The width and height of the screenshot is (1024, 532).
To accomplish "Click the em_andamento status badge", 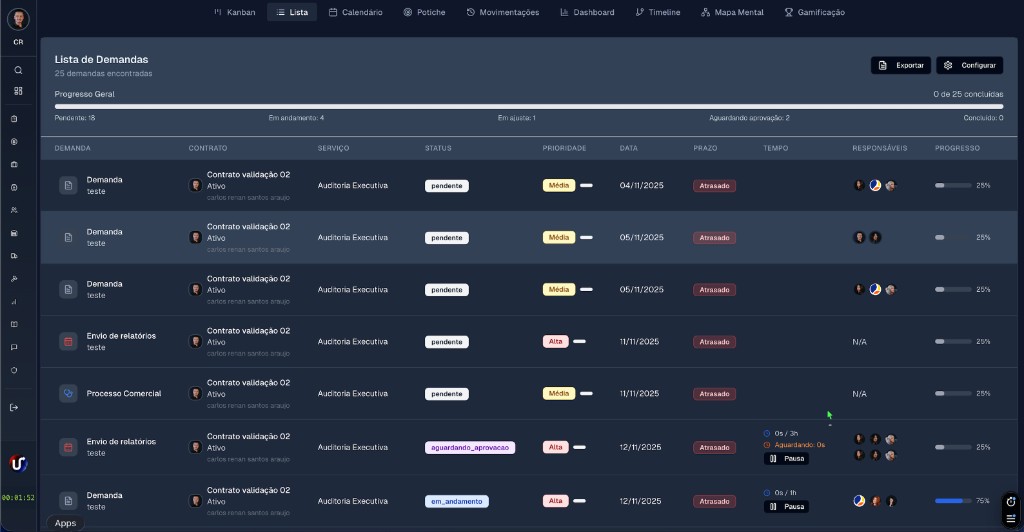I will pos(456,501).
